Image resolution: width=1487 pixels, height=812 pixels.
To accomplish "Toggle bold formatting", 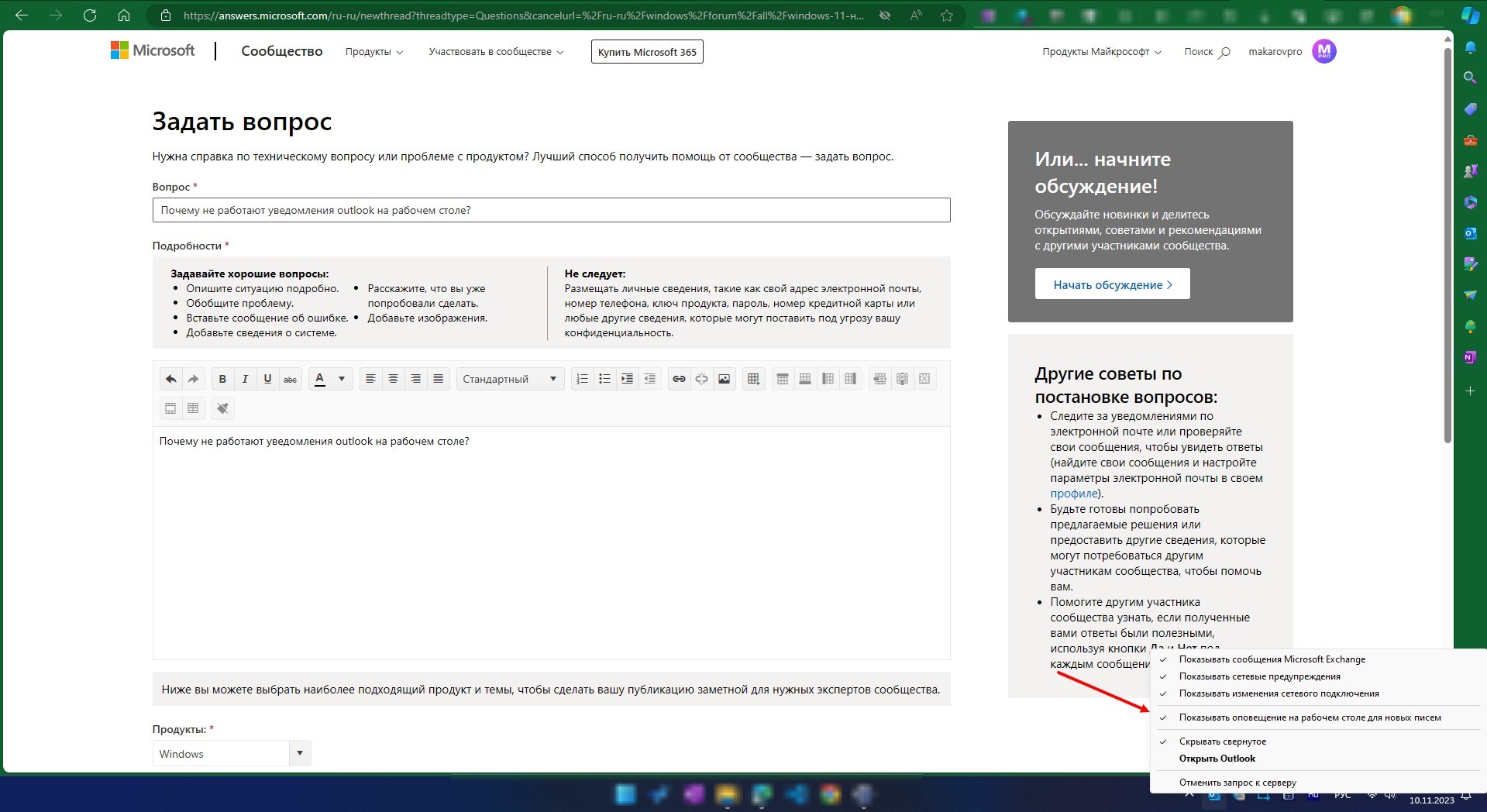I will pyautogui.click(x=222, y=379).
